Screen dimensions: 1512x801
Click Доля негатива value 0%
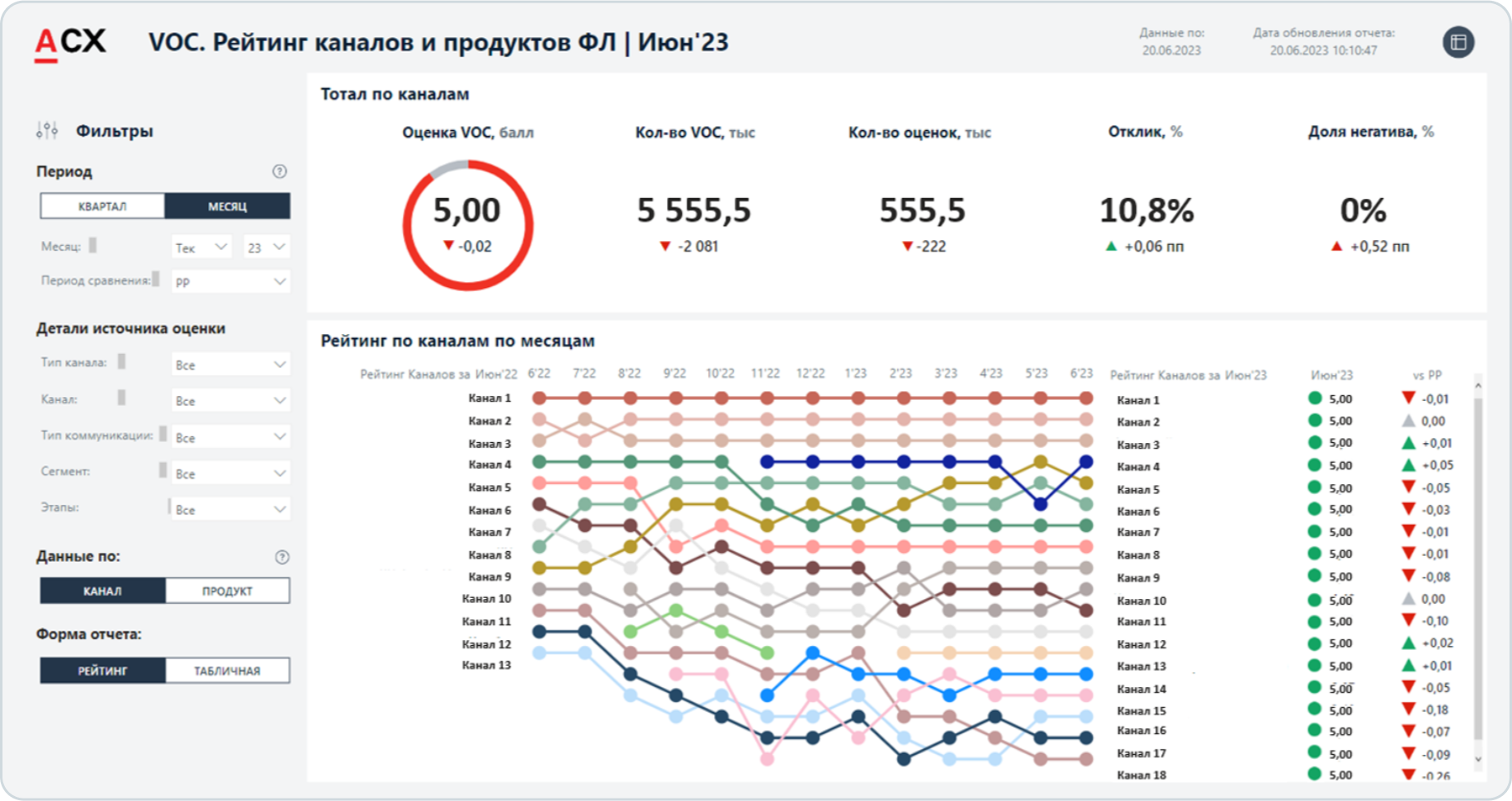[1363, 210]
